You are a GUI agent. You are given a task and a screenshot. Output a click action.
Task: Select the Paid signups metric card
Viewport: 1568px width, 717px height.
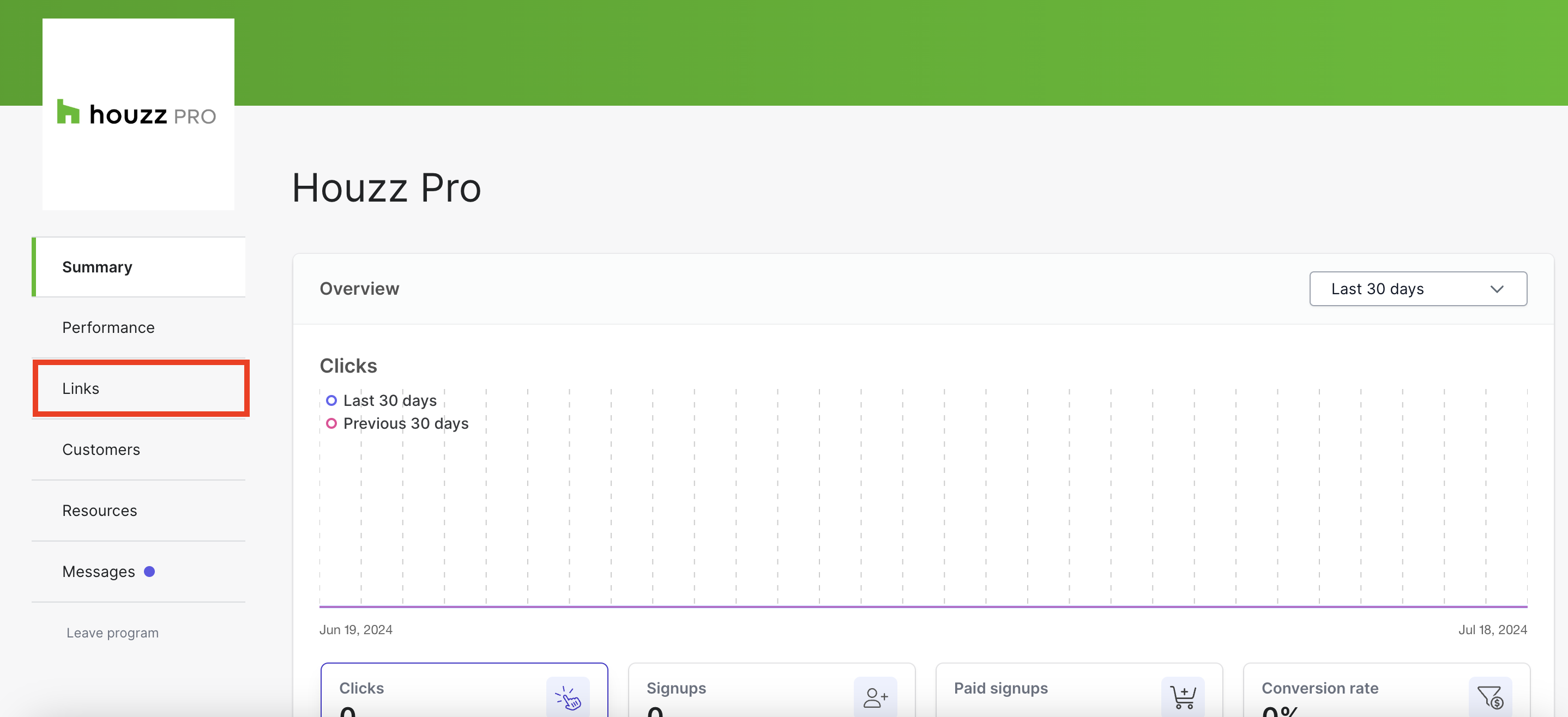click(1078, 690)
